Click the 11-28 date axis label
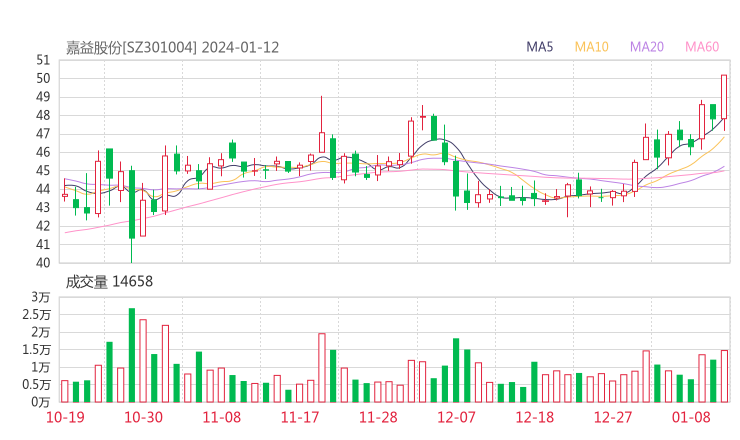740x440 pixels. pos(378,417)
